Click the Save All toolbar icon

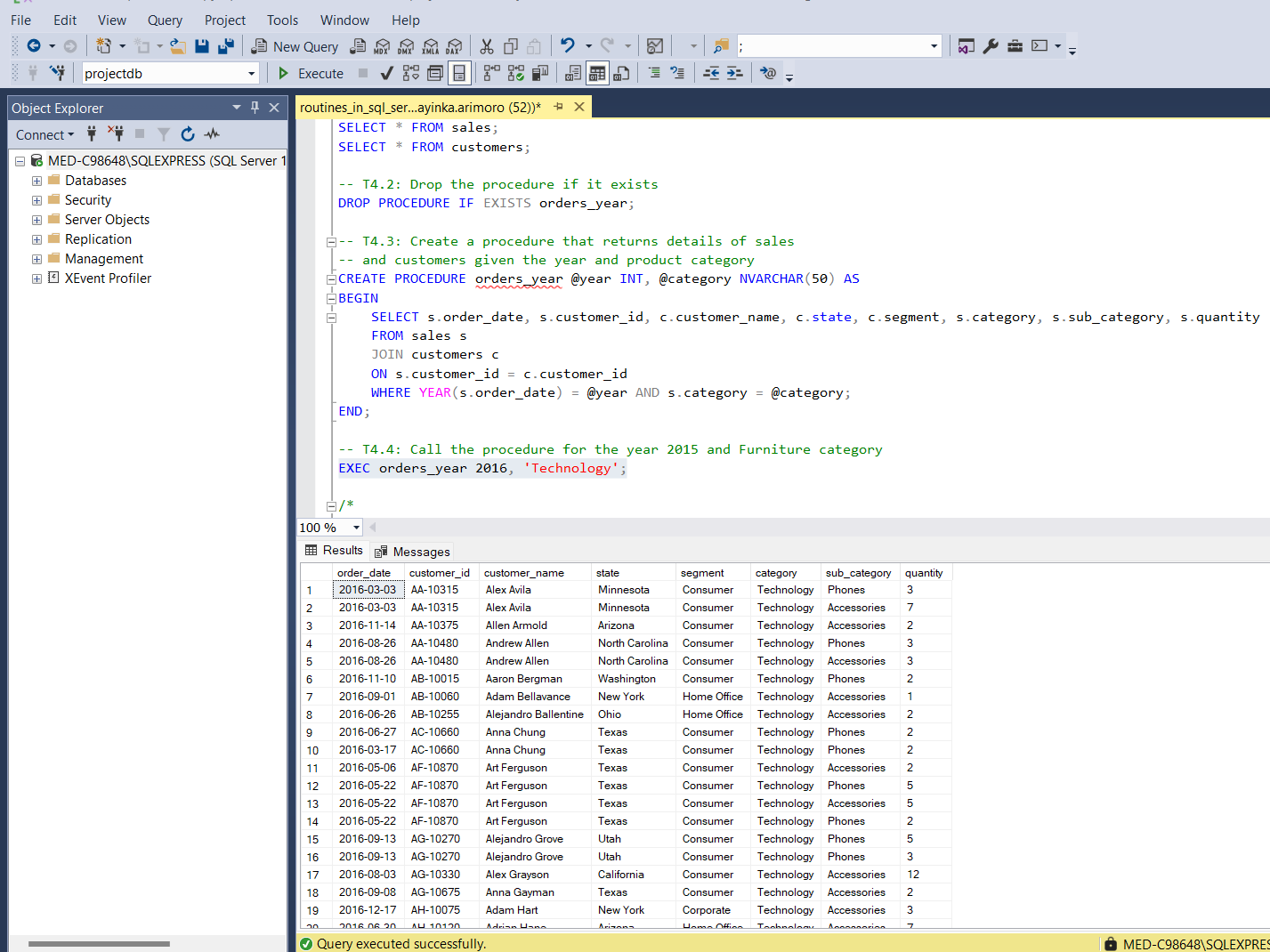pos(226,46)
